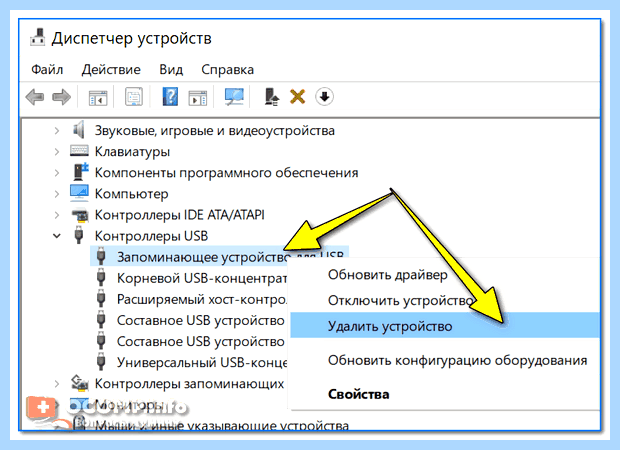Open the Действие menu

111,70
